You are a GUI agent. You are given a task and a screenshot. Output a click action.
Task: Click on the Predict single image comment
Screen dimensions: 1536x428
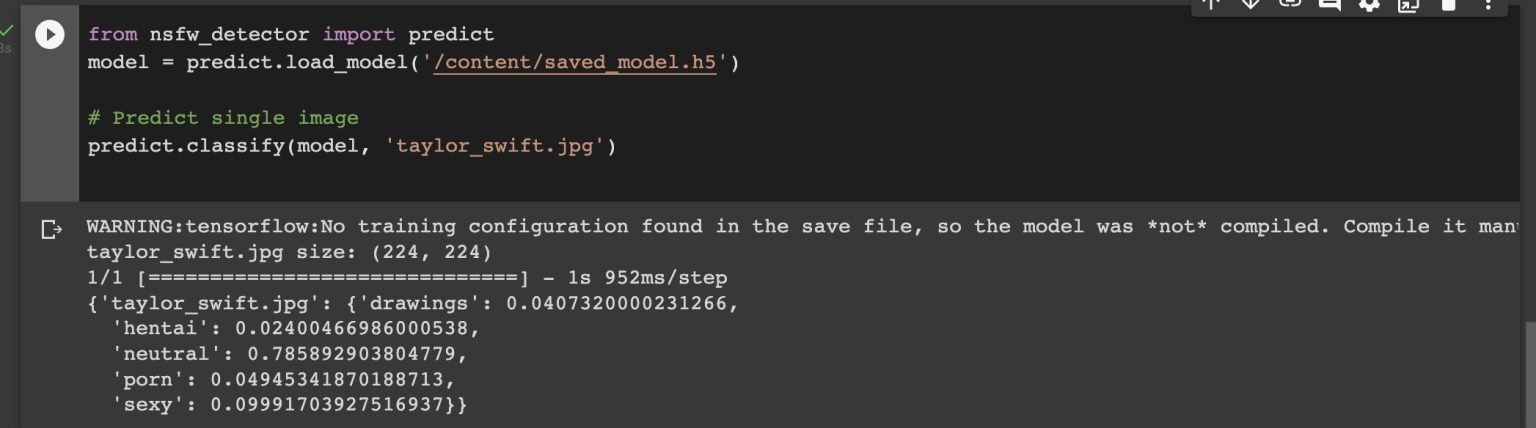pyautogui.click(x=222, y=118)
